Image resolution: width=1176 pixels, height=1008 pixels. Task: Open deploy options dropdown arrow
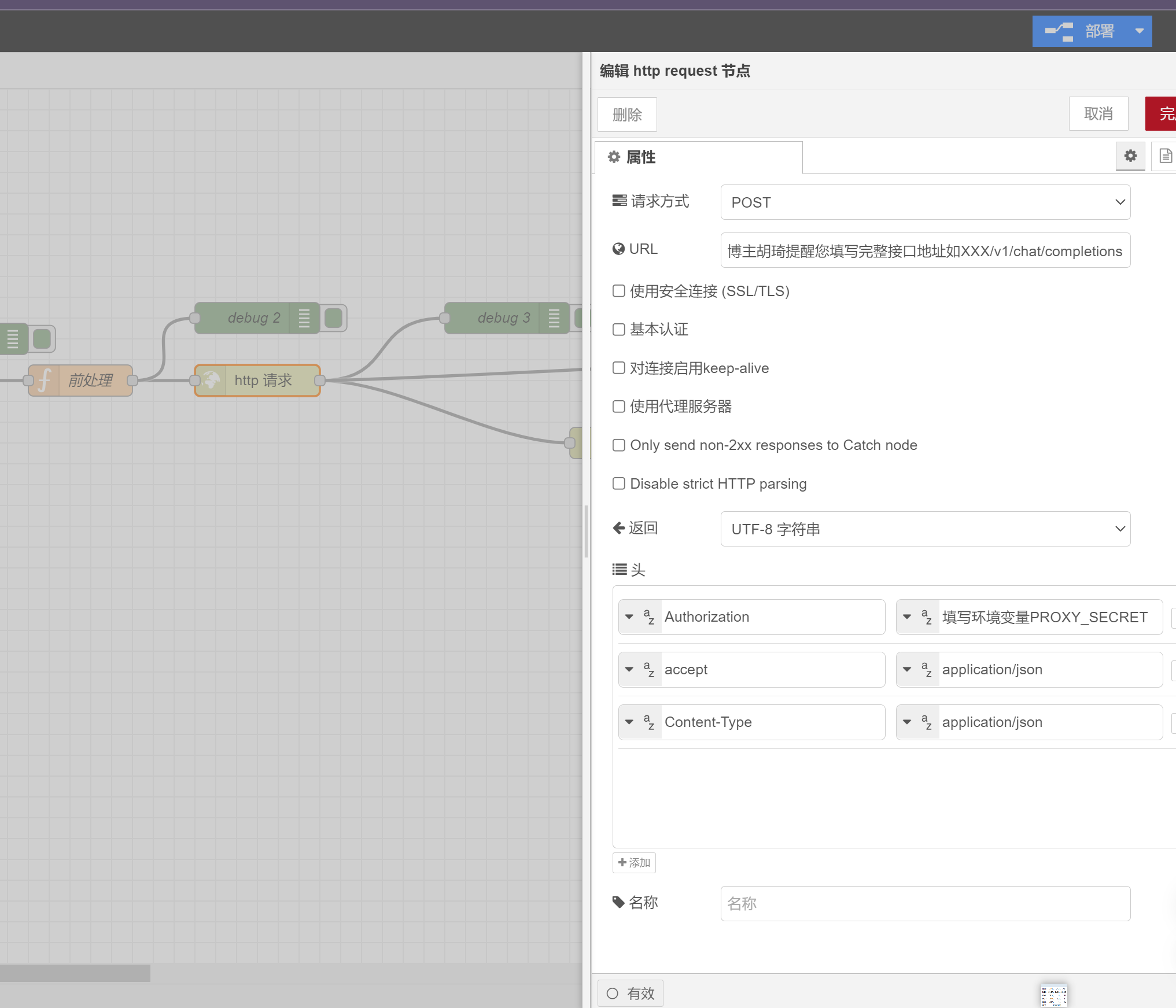(x=1139, y=31)
